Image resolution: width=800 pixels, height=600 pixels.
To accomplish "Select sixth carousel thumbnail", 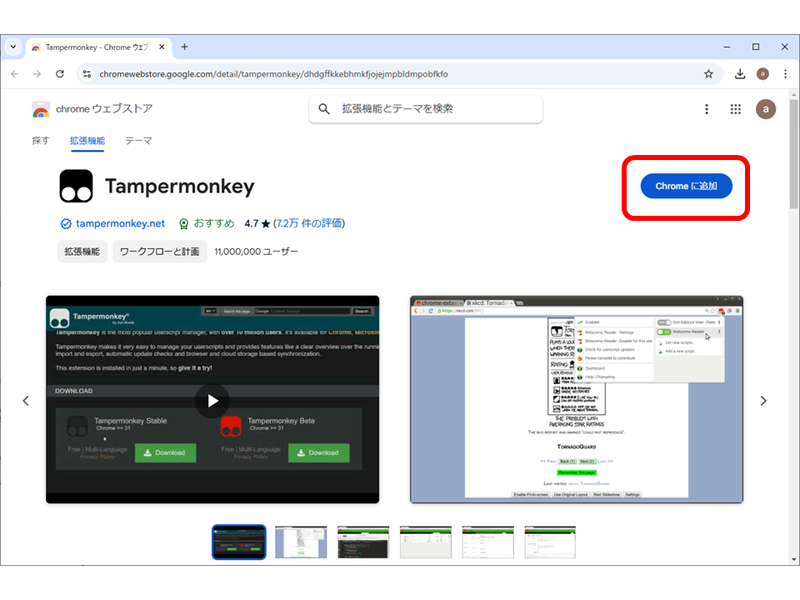I will (550, 542).
